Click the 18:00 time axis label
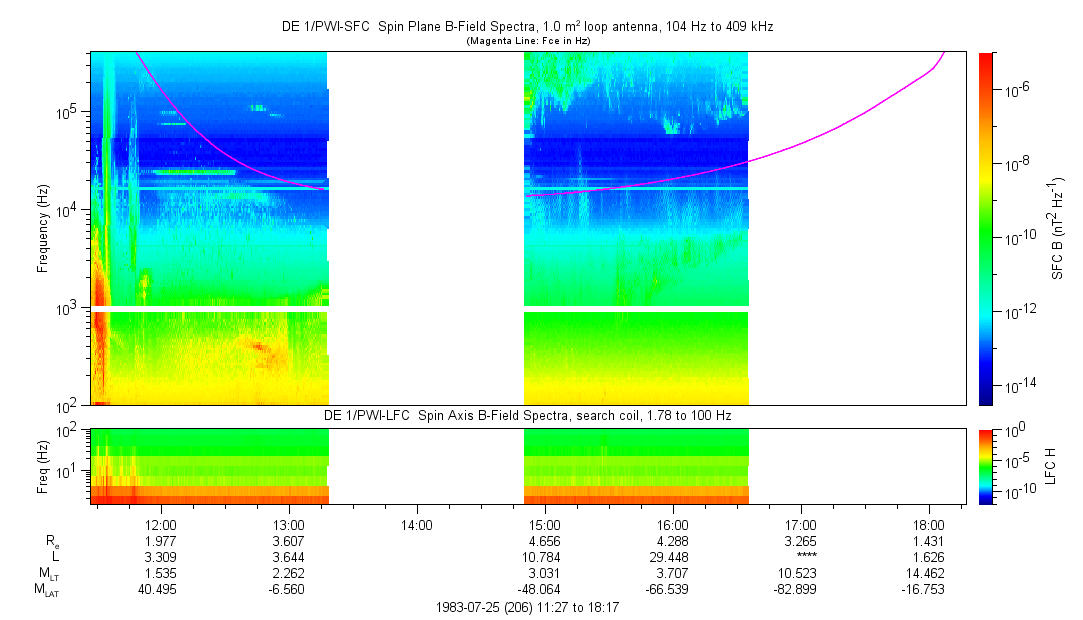Screen dimensions: 1083x620 pos(929,525)
